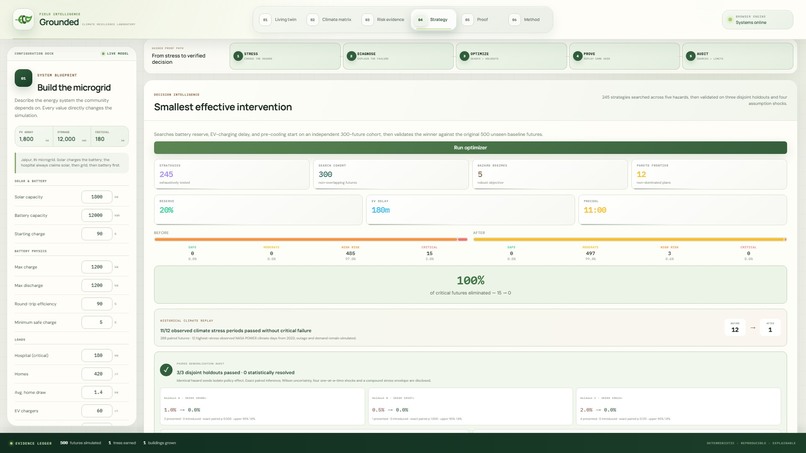
Task: Click the Before 12 replay box
Action: pyautogui.click(x=735, y=328)
